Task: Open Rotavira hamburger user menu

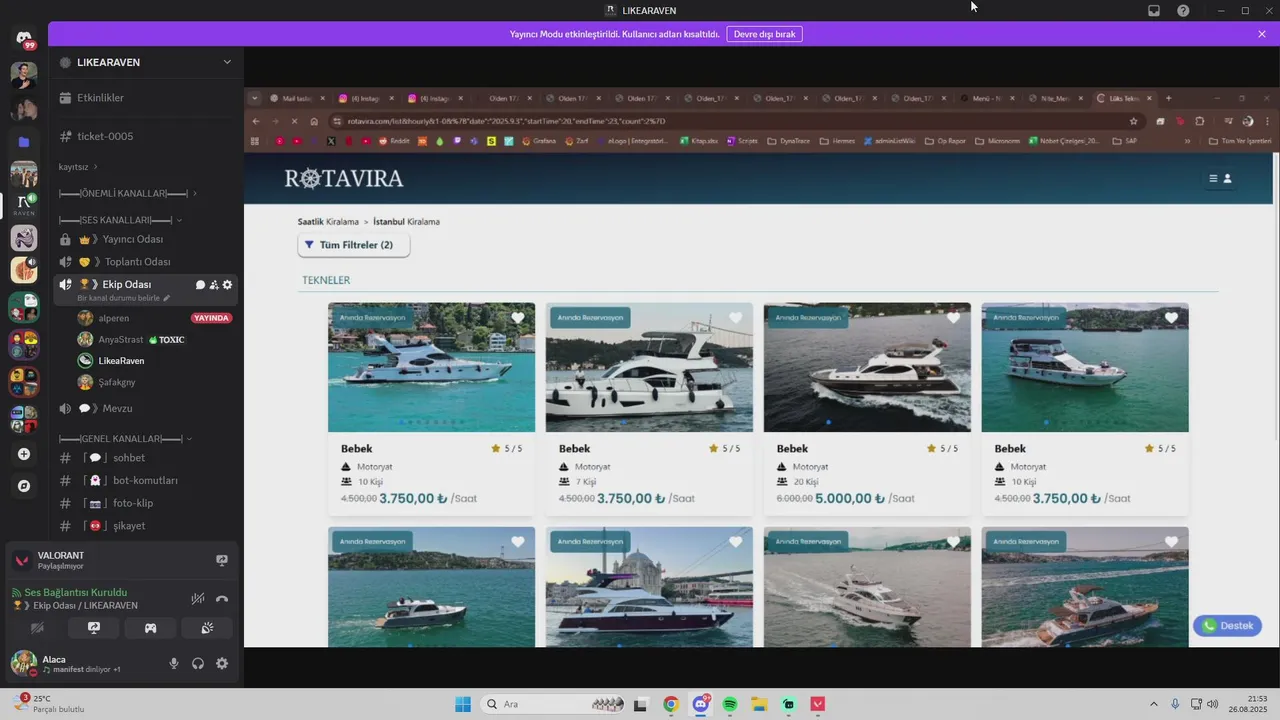Action: tap(1220, 179)
